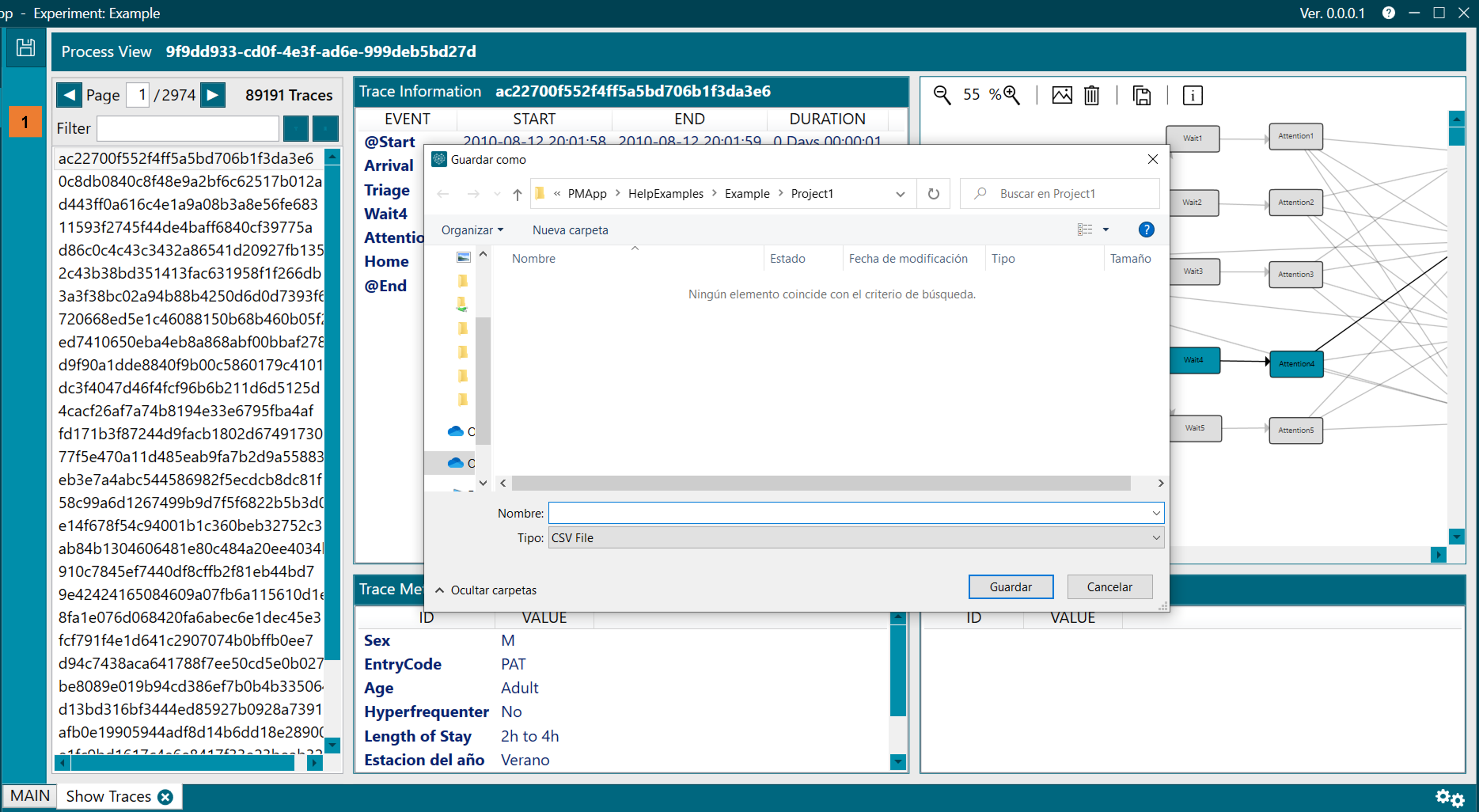
Task: Click the Triage event row
Action: tap(387, 190)
